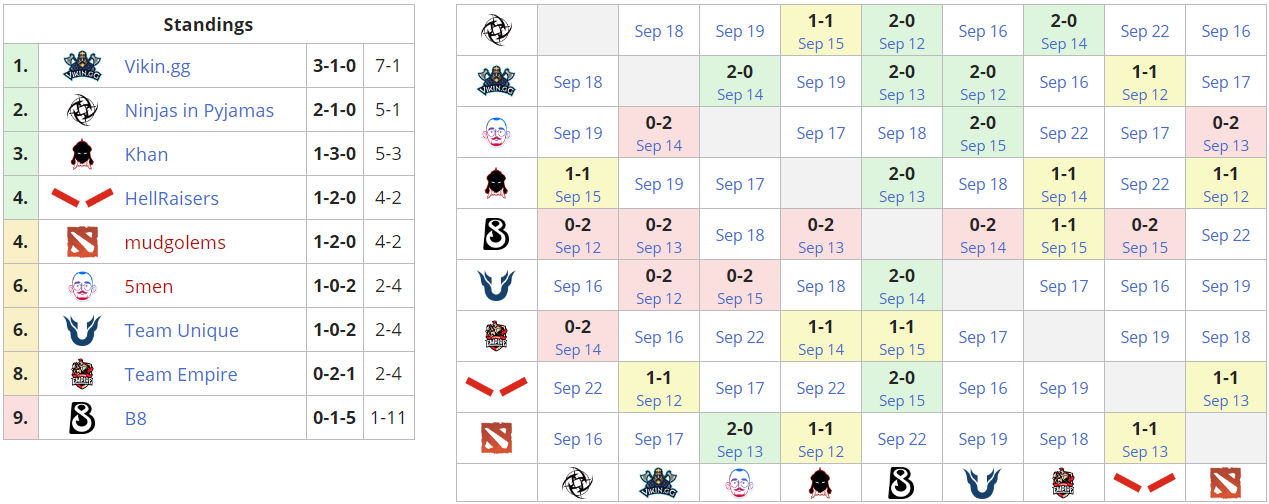The image size is (1269, 504).
Task: Click the 5men face logo in the standings
Action: 82,286
